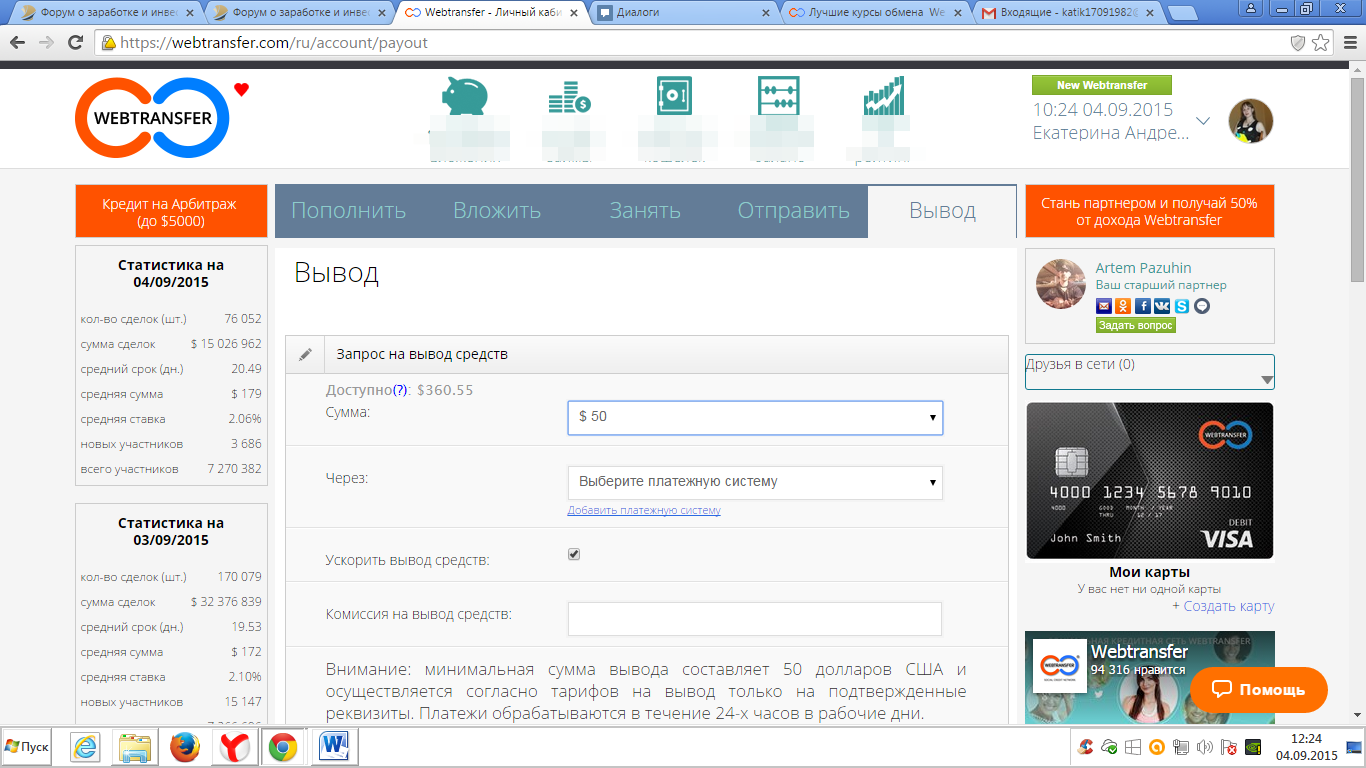This screenshot has height=768, width=1366.
Task: Expand 'Выберите платежную систему' dropdown
Action: (x=755, y=482)
